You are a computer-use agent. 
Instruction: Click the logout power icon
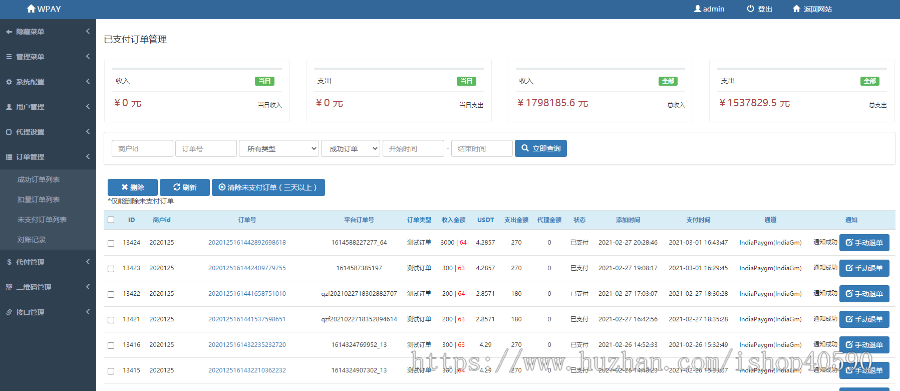click(750, 9)
